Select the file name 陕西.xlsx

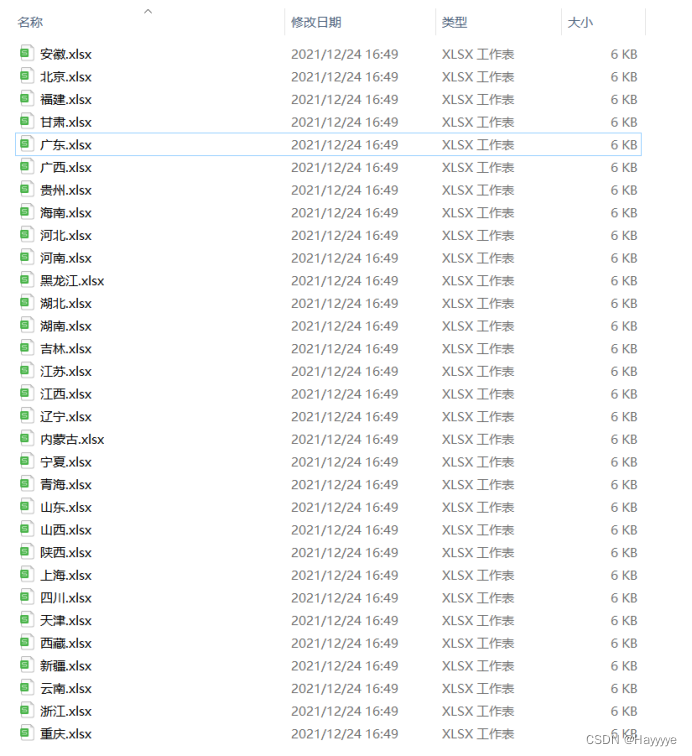pyautogui.click(x=66, y=553)
